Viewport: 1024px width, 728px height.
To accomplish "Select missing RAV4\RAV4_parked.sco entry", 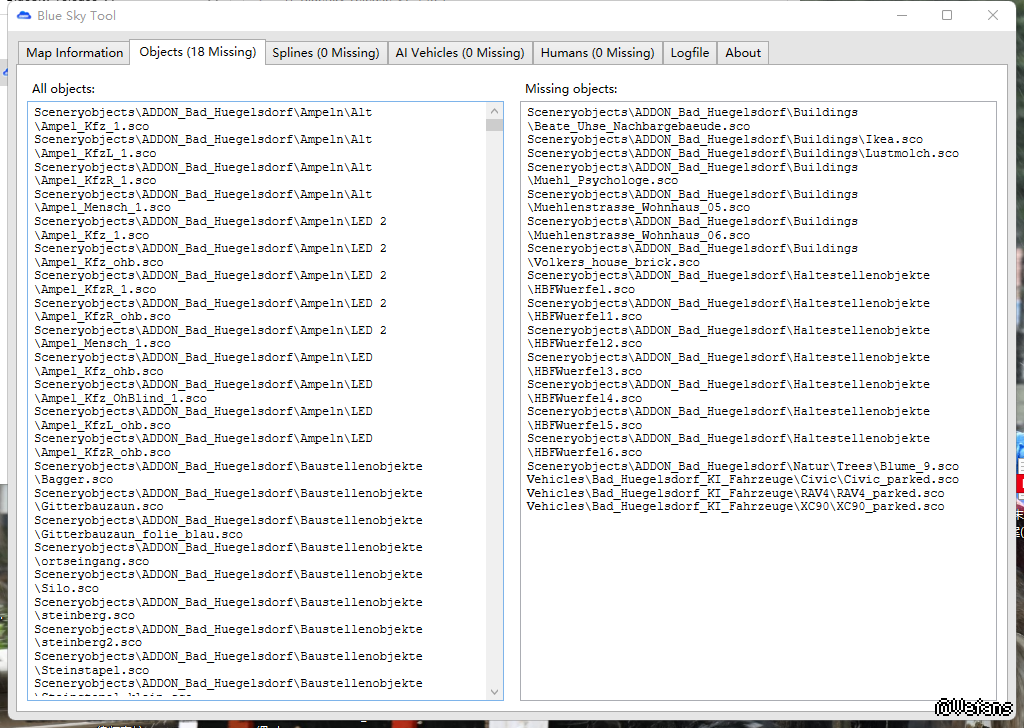I will tap(736, 493).
